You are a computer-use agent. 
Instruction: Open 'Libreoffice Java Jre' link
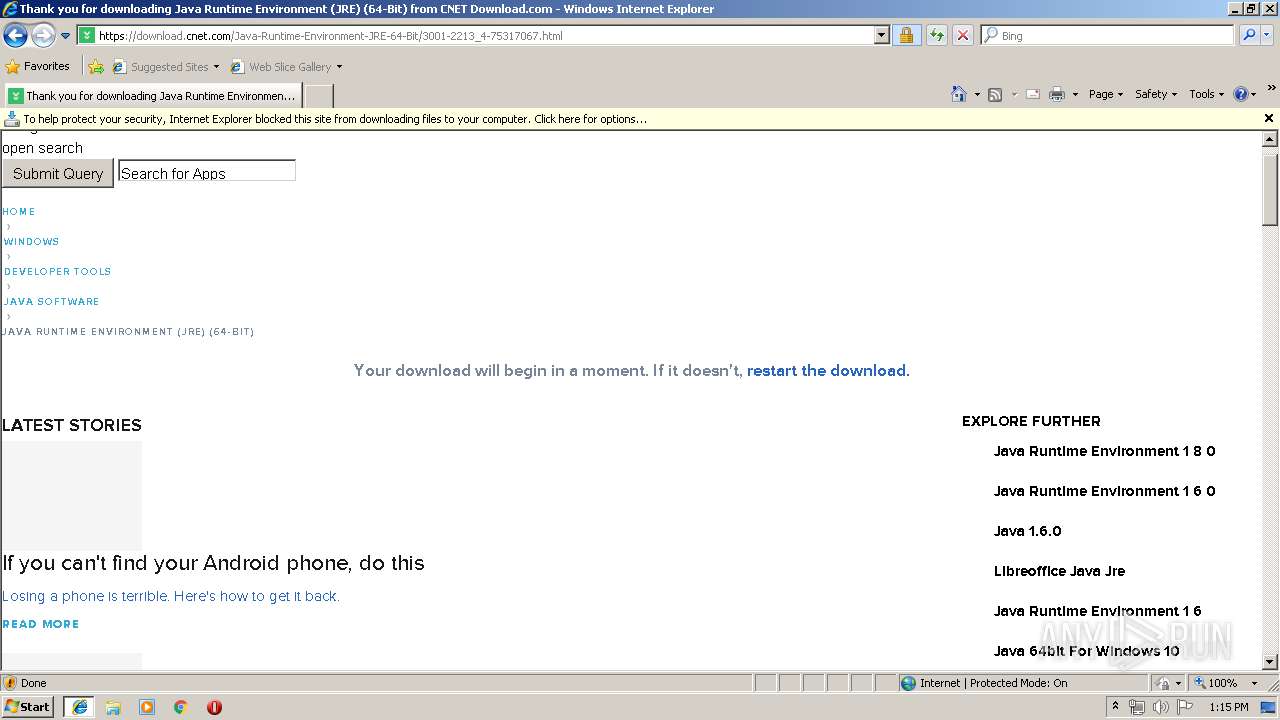point(1059,571)
